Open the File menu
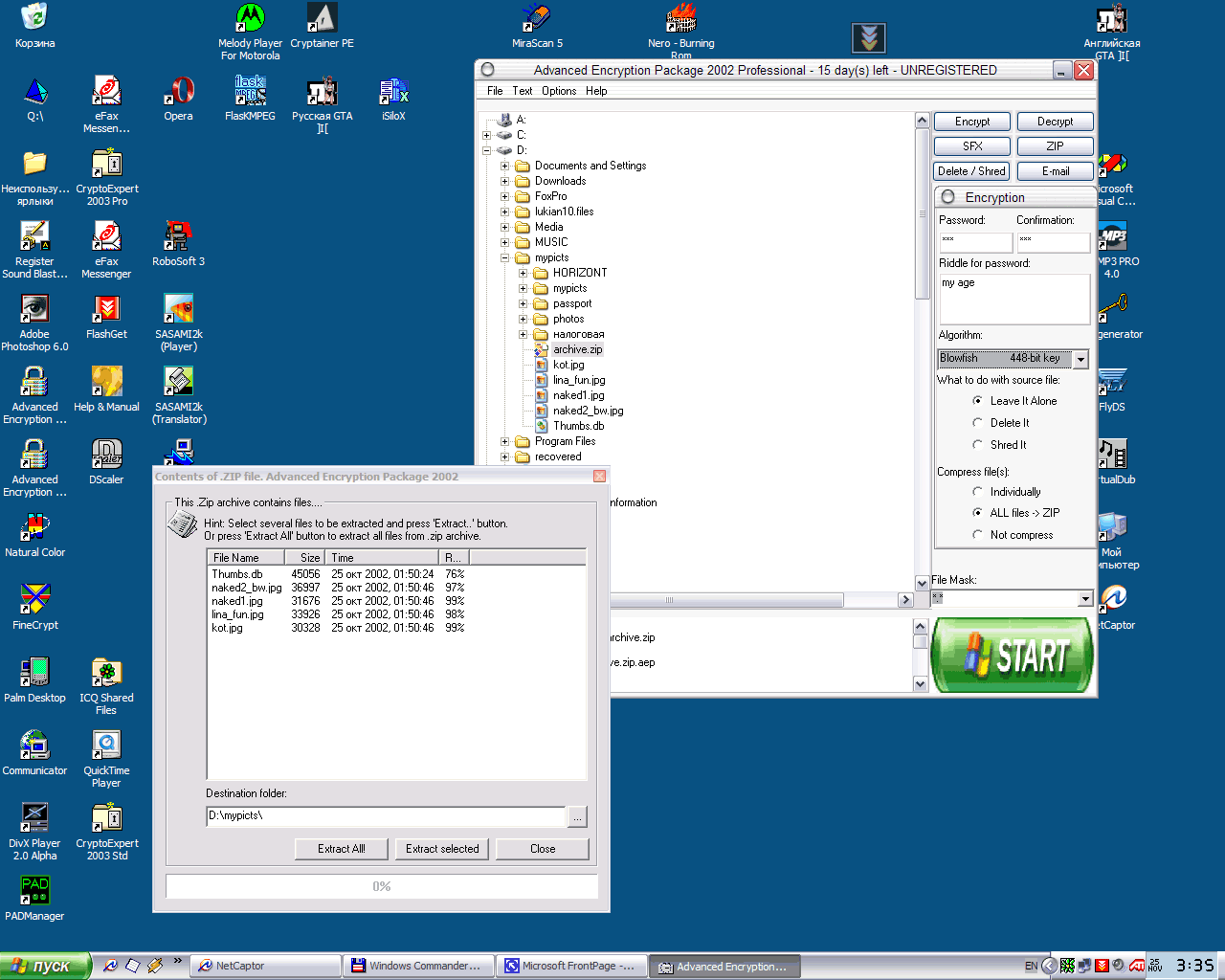Screen dimensions: 1225x980 (x=495, y=91)
